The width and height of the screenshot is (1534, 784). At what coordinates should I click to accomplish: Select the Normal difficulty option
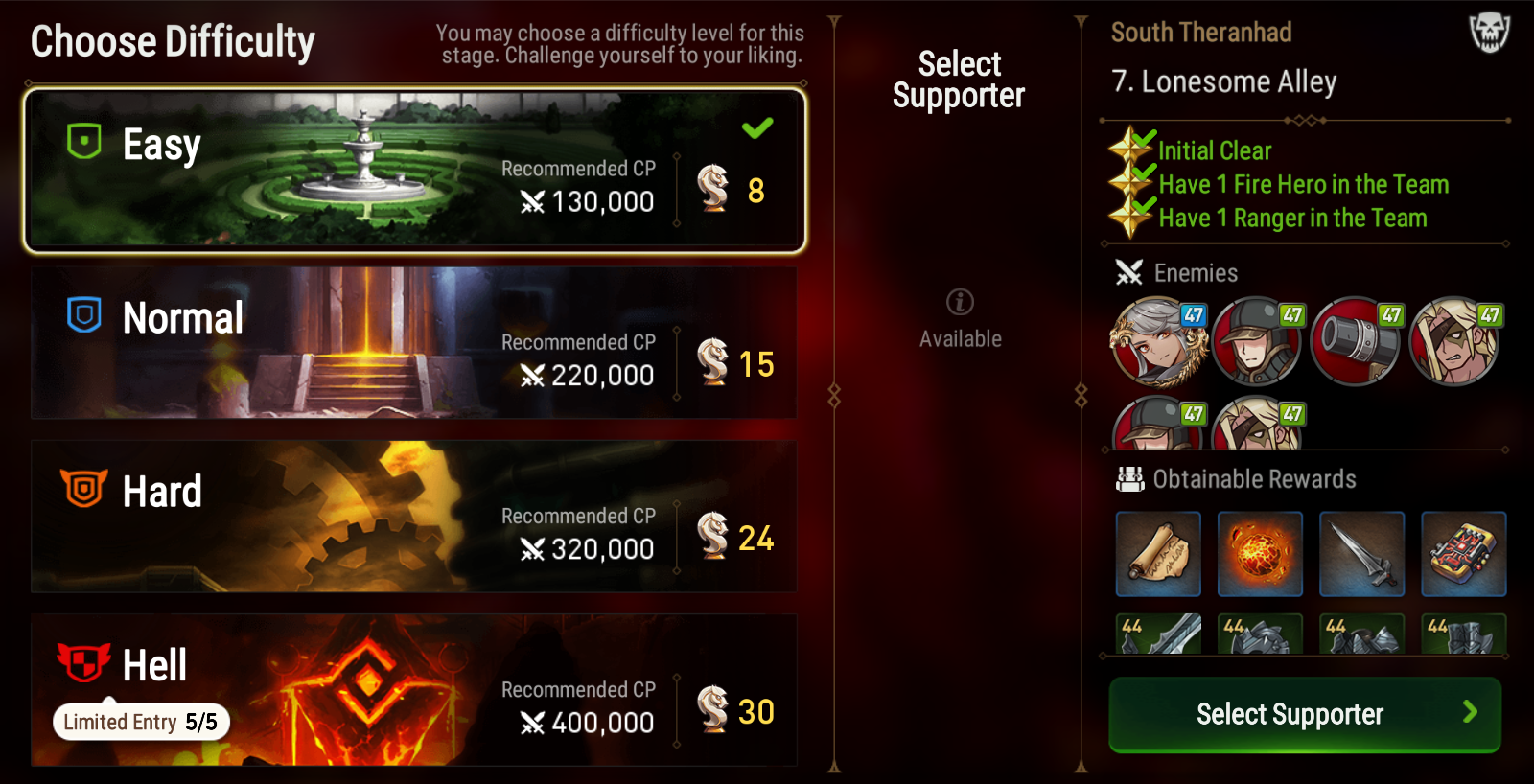pyautogui.click(x=414, y=343)
